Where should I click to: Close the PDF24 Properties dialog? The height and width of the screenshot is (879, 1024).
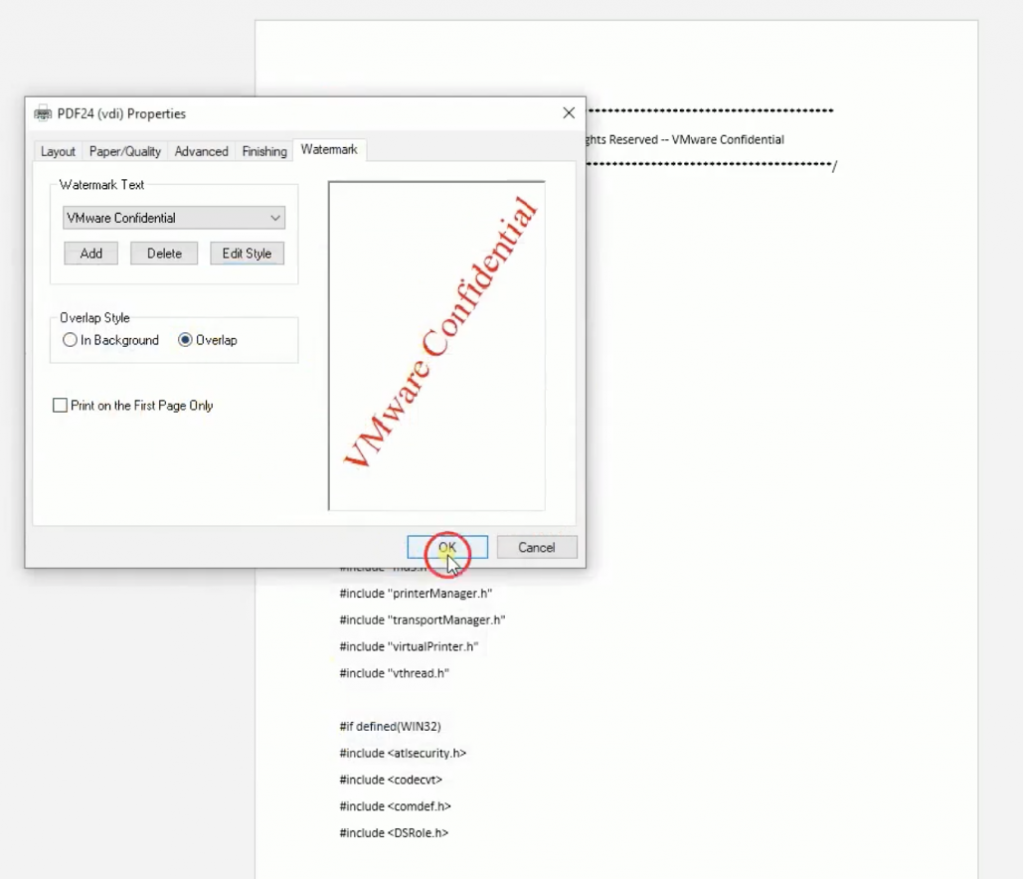pyautogui.click(x=568, y=113)
